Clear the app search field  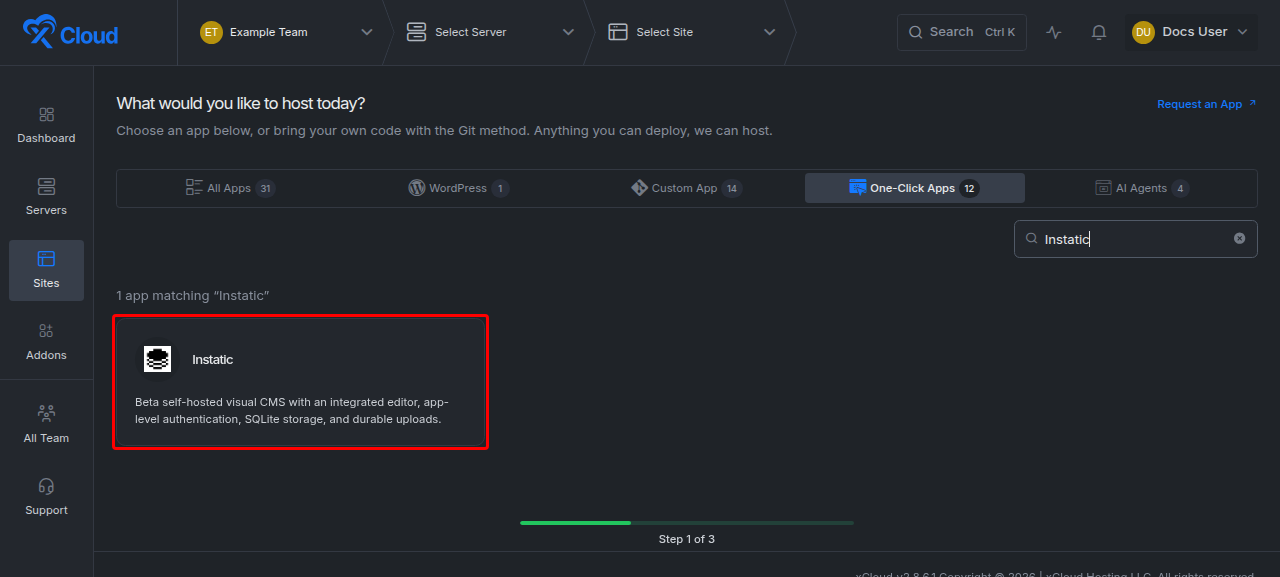click(1240, 238)
